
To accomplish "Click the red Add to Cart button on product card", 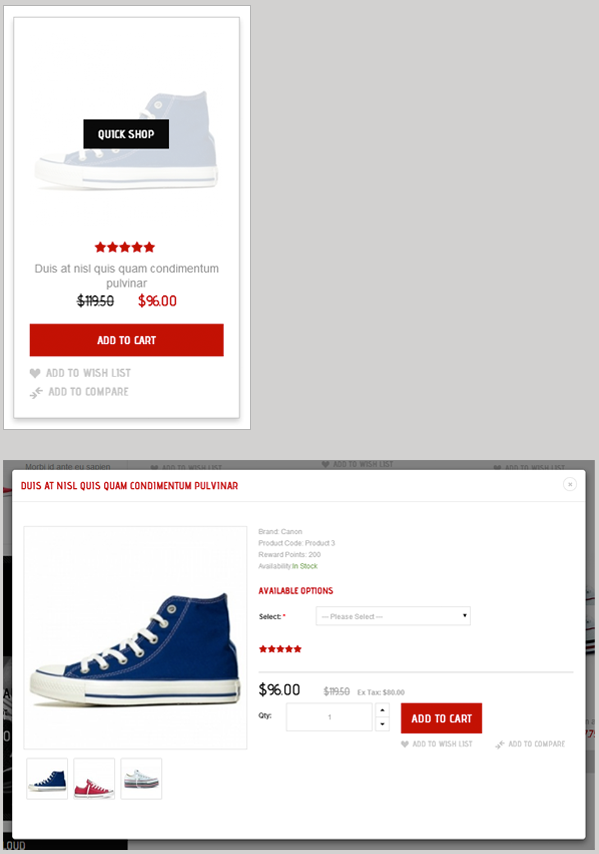I will click(x=126, y=340).
